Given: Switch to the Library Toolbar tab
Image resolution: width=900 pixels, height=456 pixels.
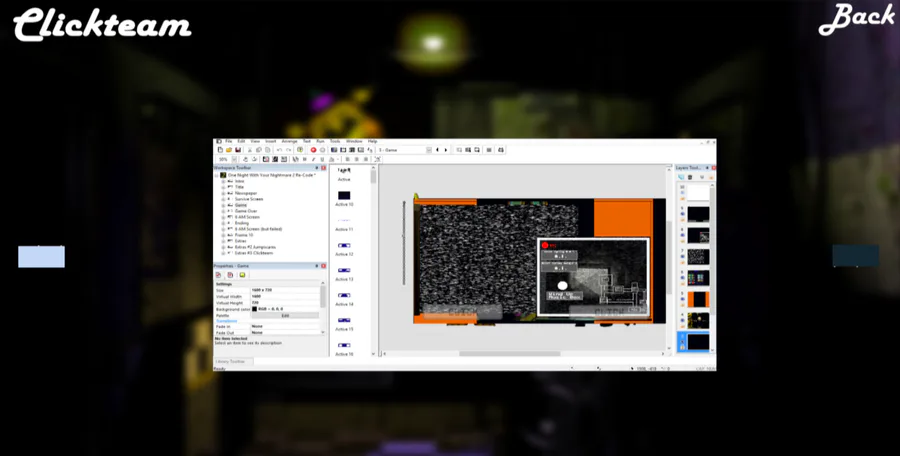Looking at the screenshot, I should pyautogui.click(x=230, y=361).
